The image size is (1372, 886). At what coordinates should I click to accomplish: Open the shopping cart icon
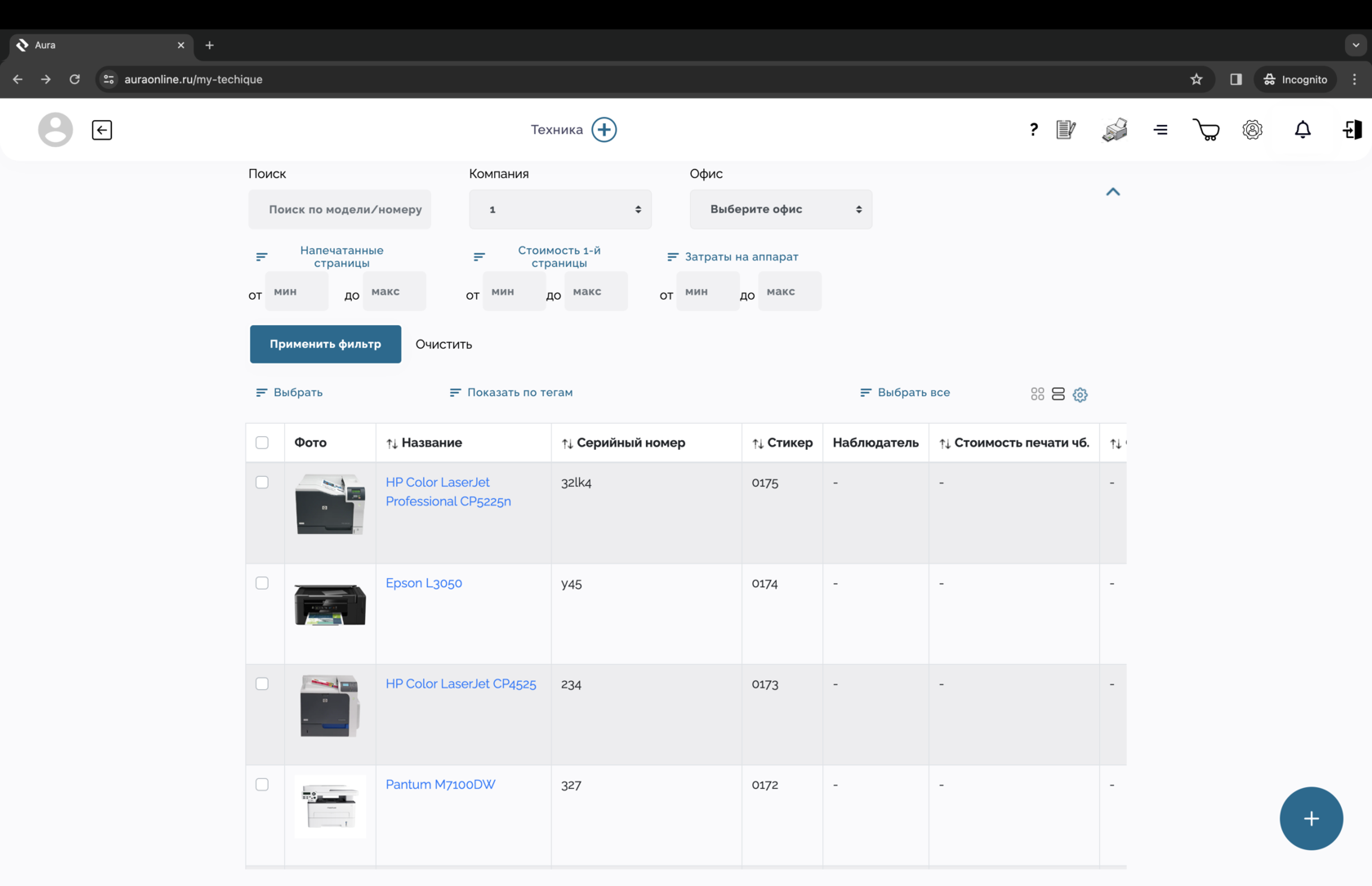click(x=1205, y=130)
